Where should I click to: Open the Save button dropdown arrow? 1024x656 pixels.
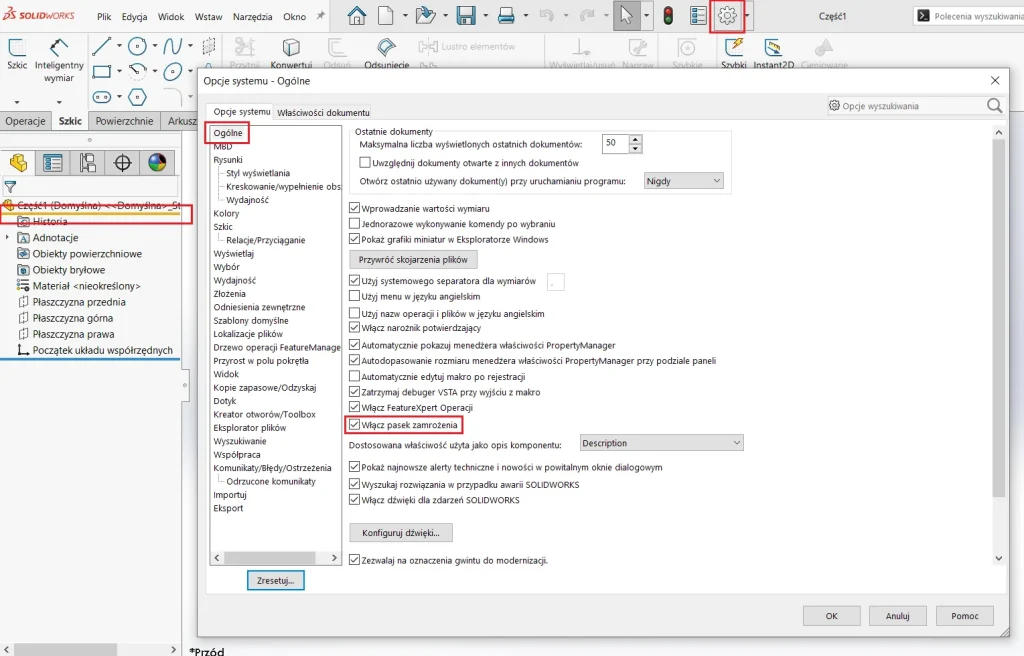[486, 16]
